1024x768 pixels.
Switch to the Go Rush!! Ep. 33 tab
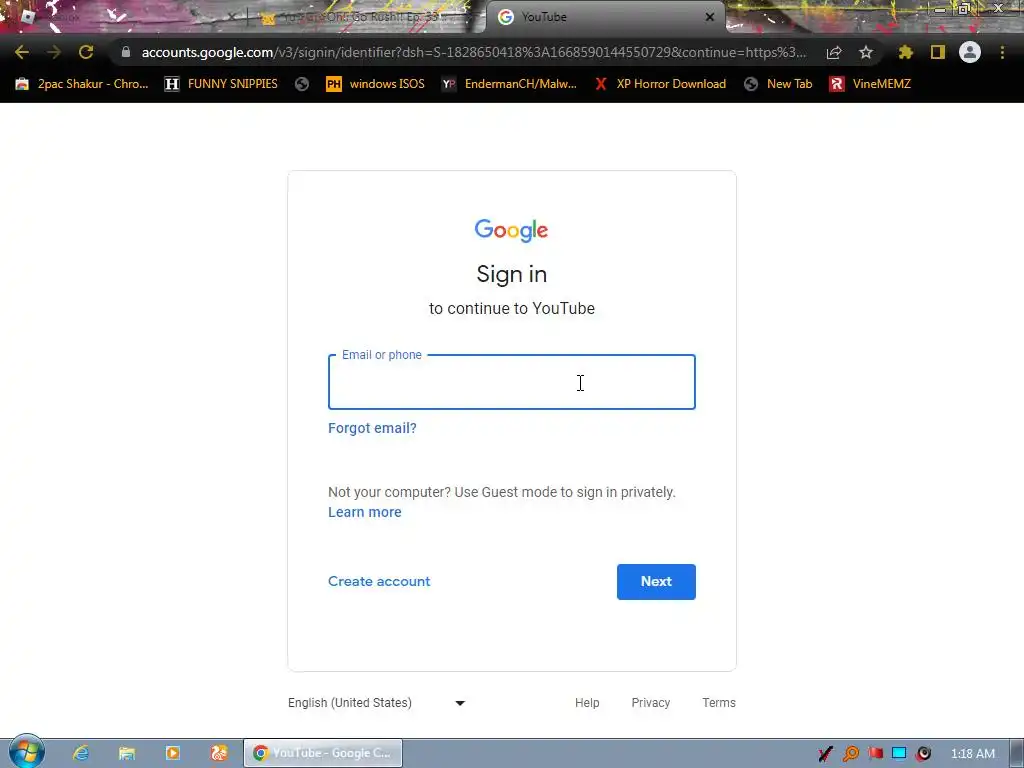[x=362, y=17]
